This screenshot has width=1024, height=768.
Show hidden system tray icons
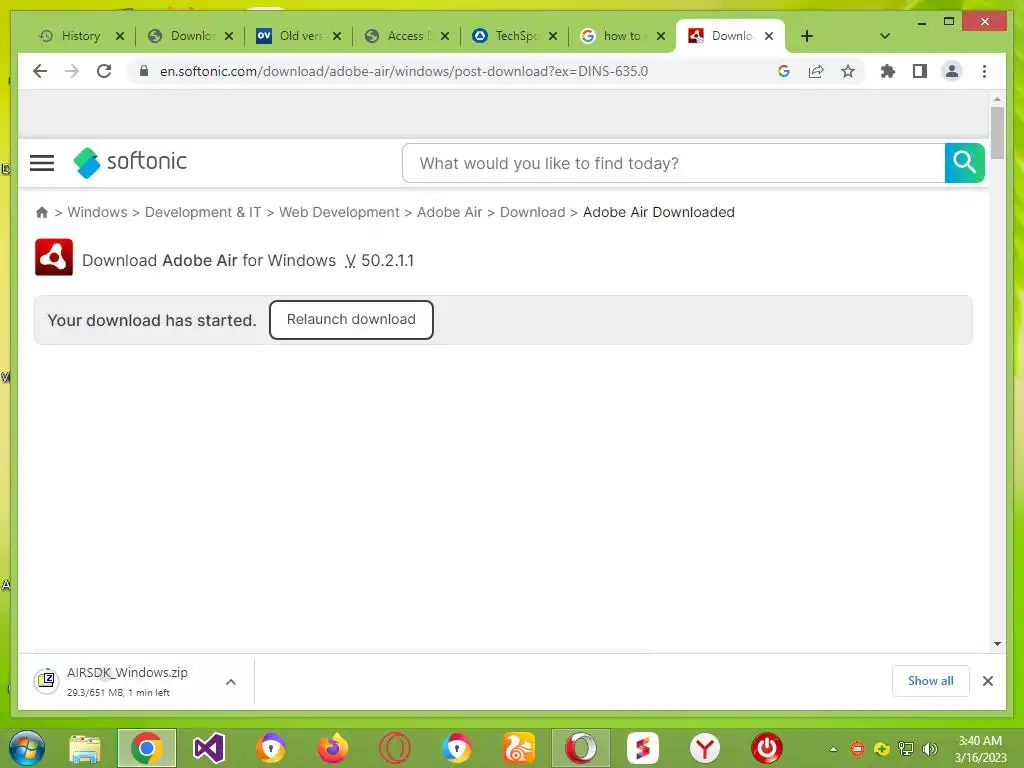(x=833, y=749)
